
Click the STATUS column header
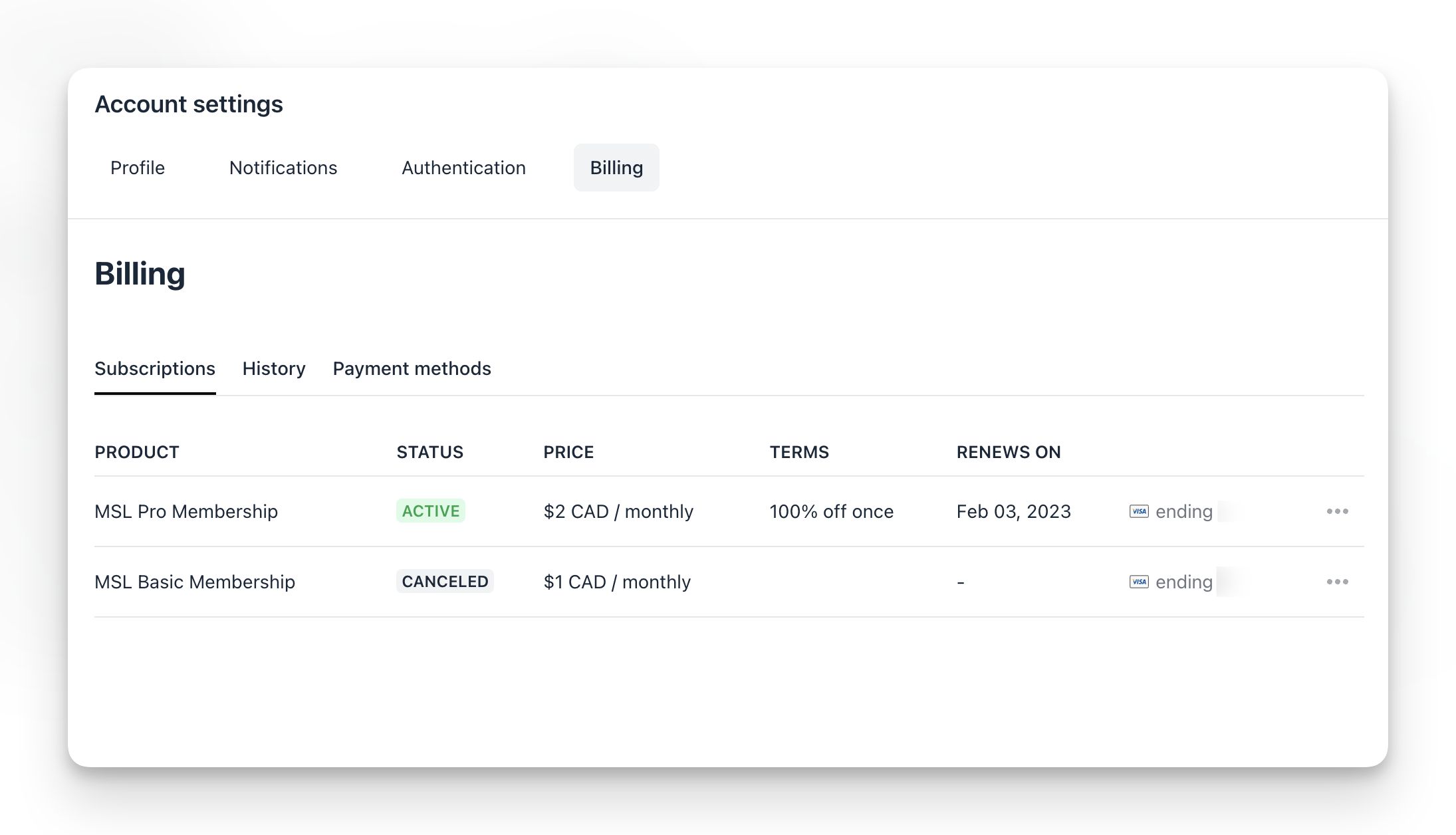pos(430,452)
